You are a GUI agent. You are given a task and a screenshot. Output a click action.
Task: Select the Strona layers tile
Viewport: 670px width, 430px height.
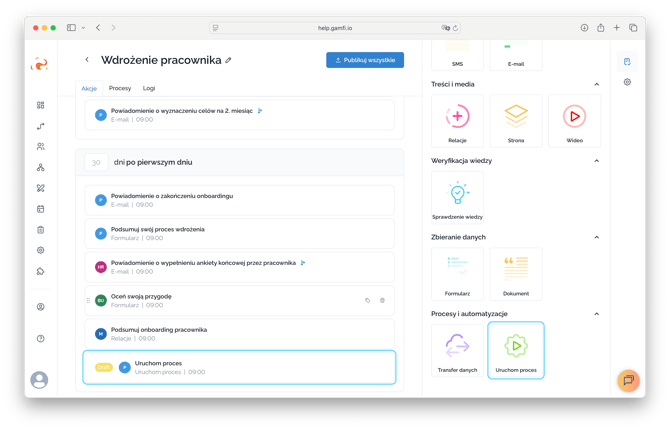(516, 121)
